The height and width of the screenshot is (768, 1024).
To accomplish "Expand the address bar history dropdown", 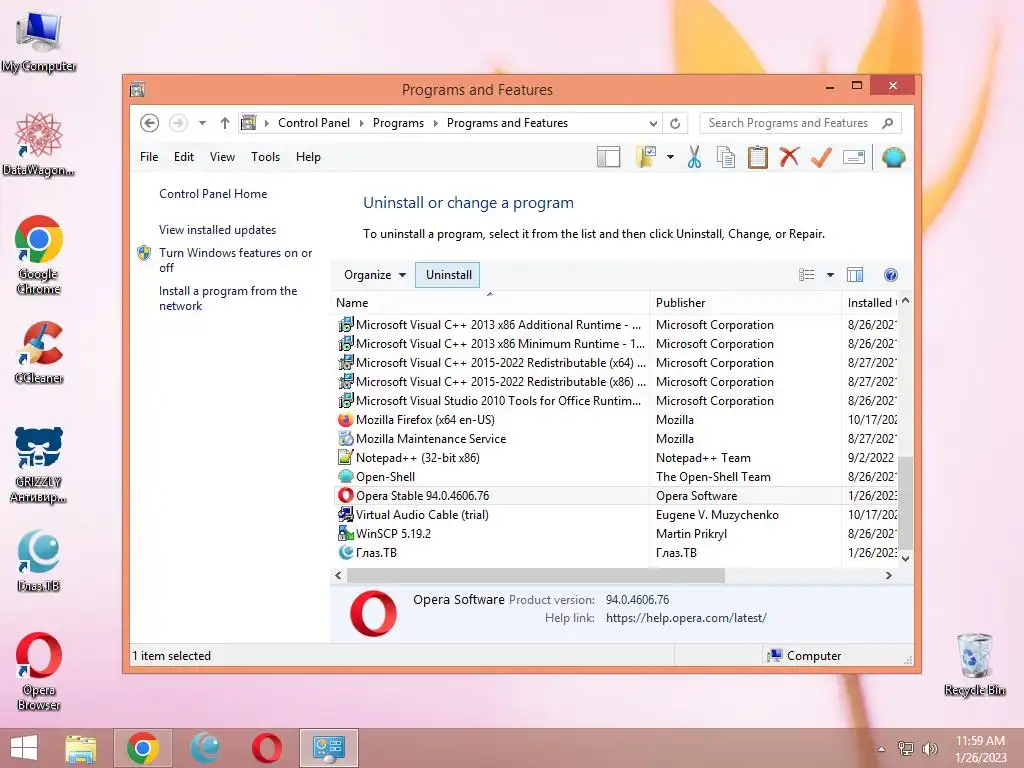I will [652, 123].
